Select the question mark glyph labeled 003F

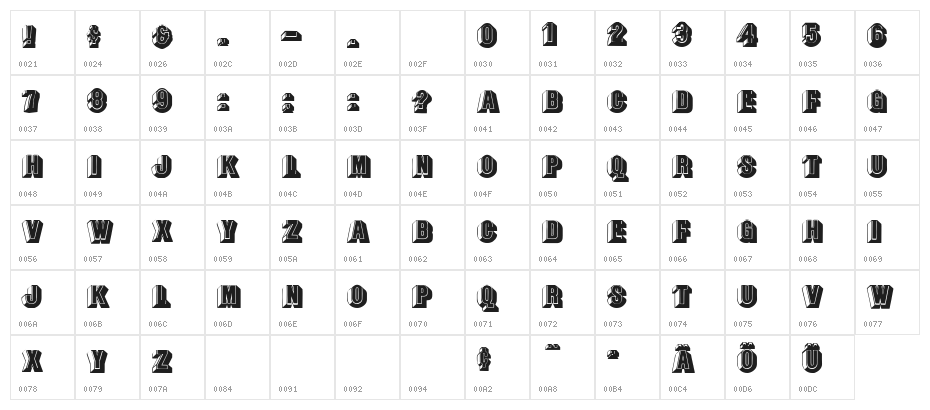(422, 102)
